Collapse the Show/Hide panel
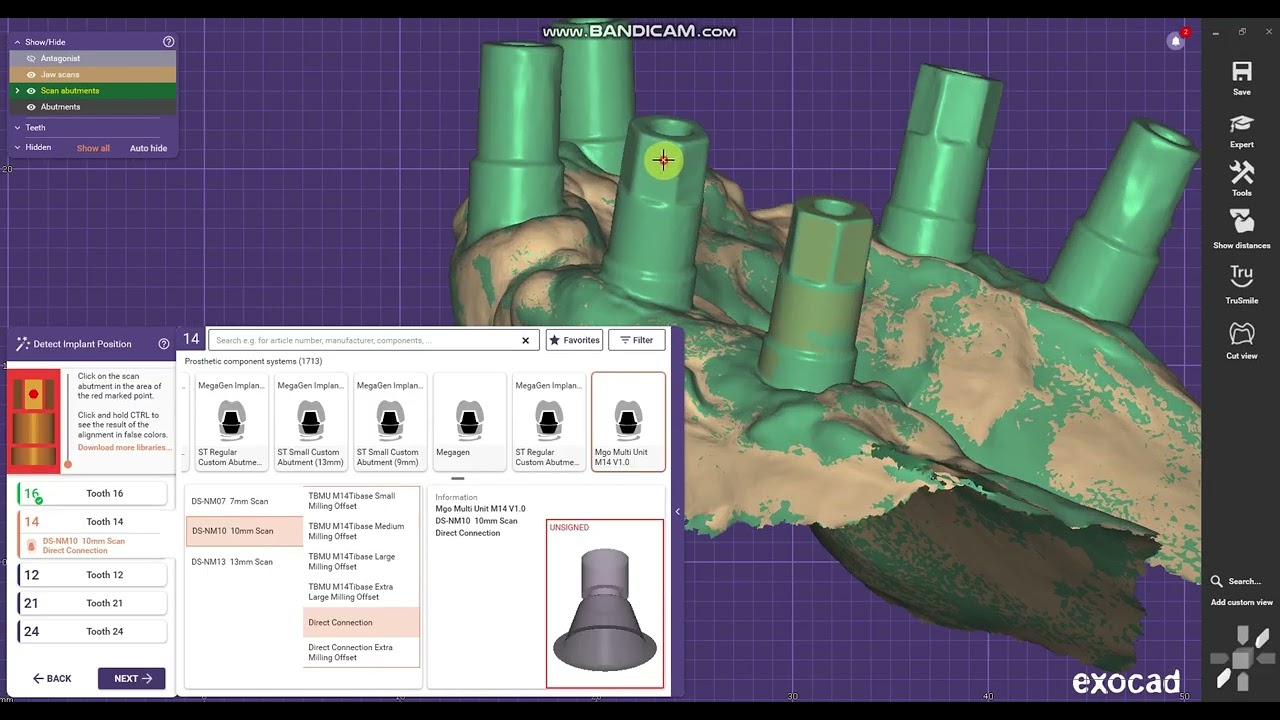Screen dimensions: 1280x720 pos(17,42)
